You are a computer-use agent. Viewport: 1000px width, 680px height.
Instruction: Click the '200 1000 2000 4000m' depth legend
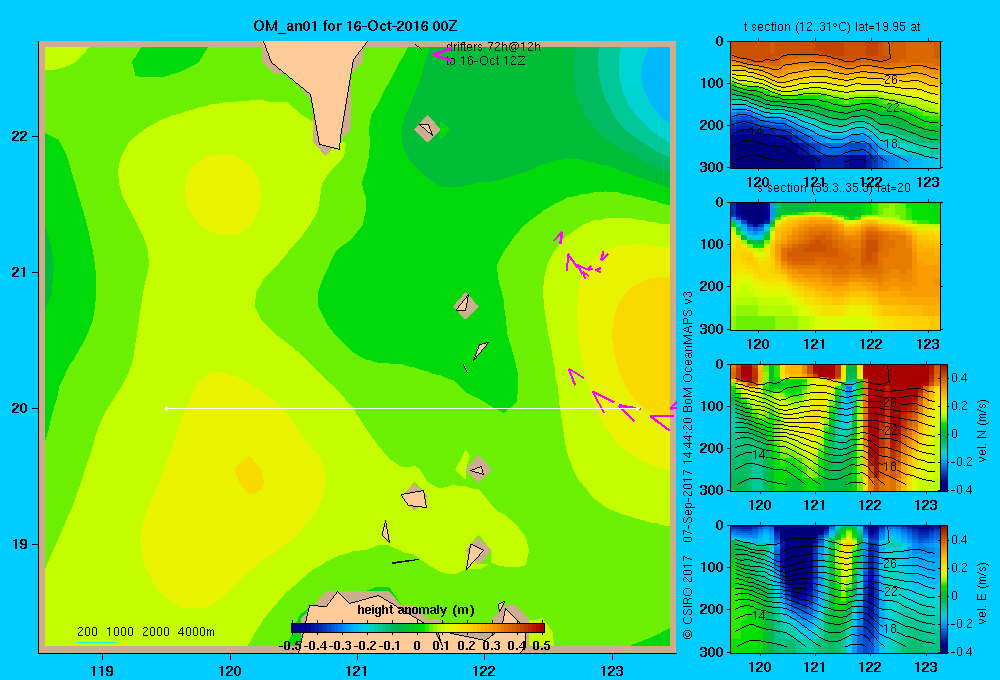(145, 632)
